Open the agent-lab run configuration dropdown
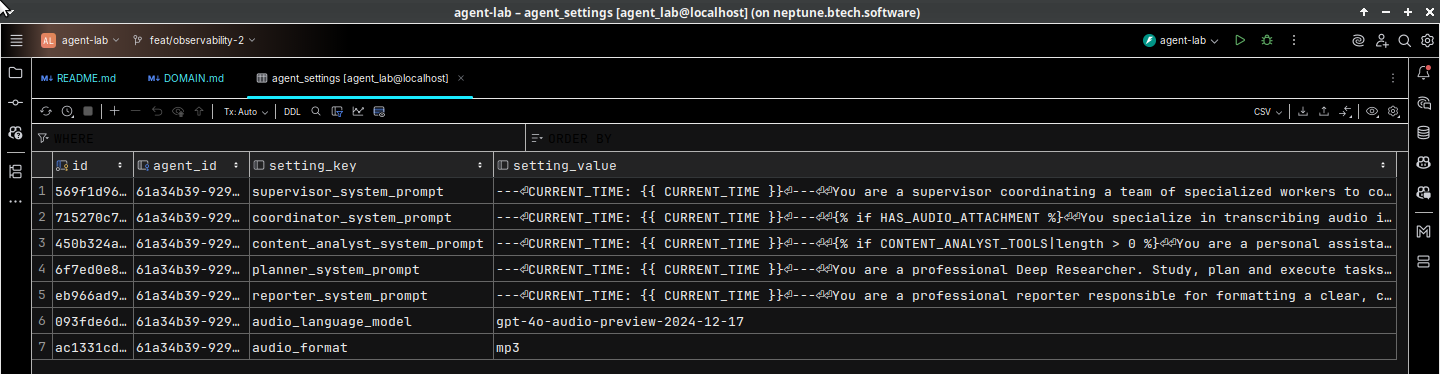Screen dimensions: 1440x374 tap(1181, 41)
